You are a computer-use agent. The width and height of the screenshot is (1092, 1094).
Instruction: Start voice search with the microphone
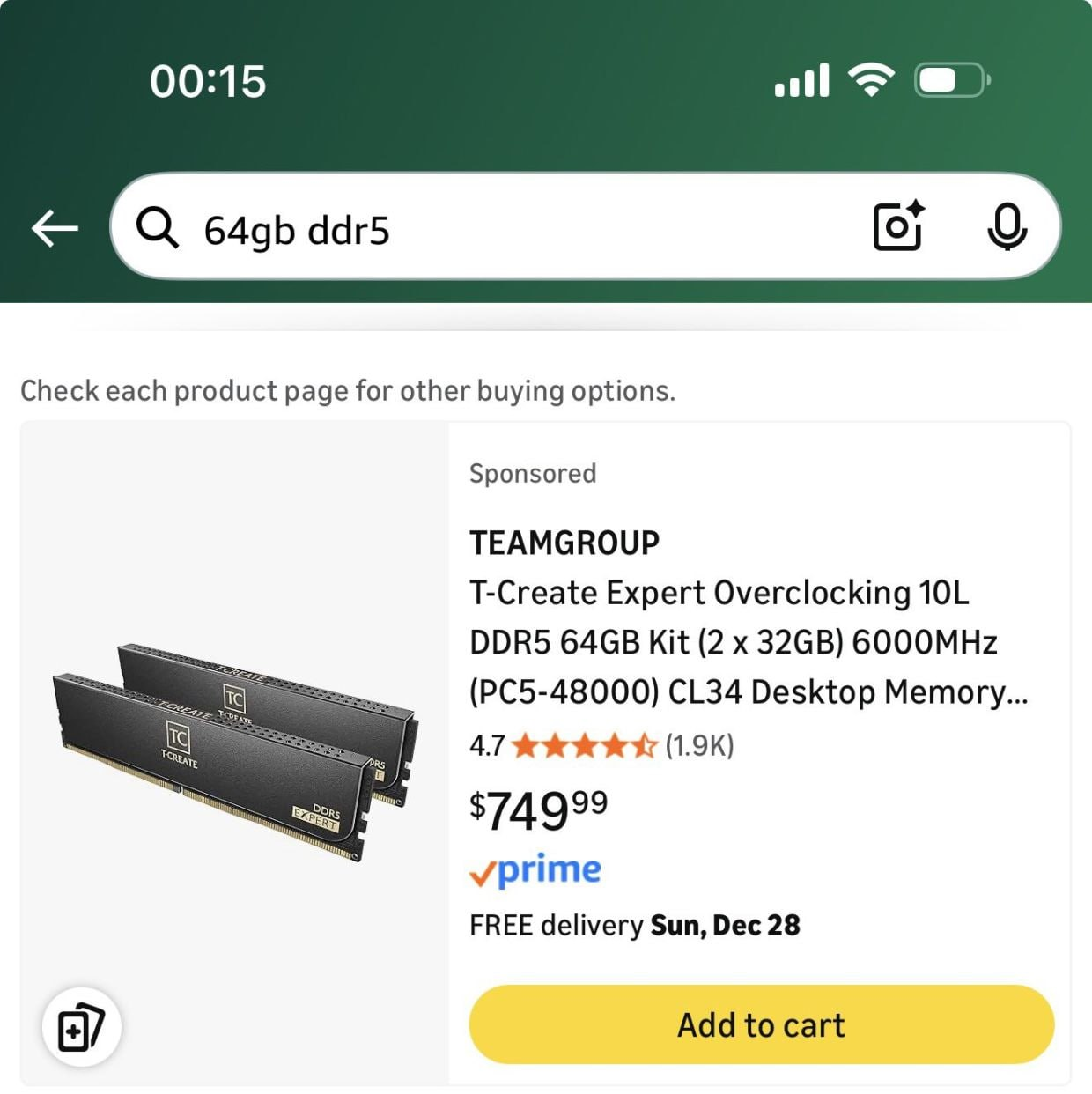[x=1007, y=227]
